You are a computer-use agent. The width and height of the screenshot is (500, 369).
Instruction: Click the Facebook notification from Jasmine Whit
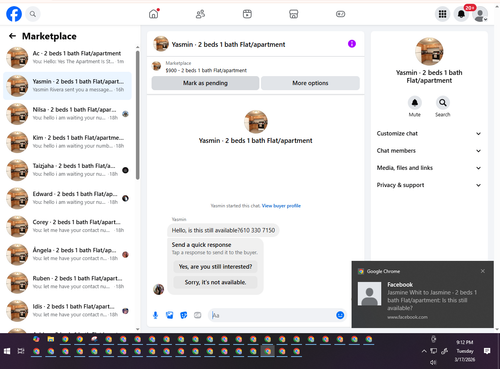[423, 294]
